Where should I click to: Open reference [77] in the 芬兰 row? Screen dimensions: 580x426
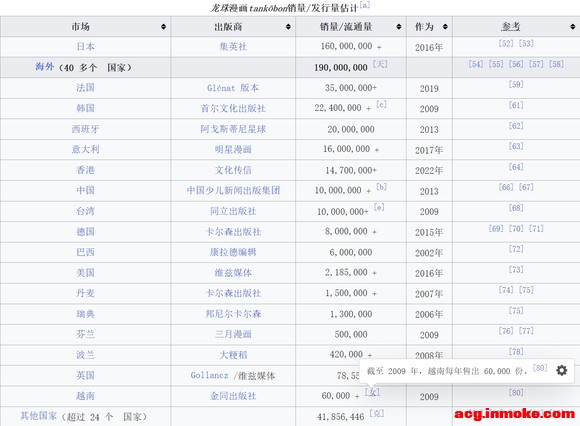pyautogui.click(x=526, y=331)
